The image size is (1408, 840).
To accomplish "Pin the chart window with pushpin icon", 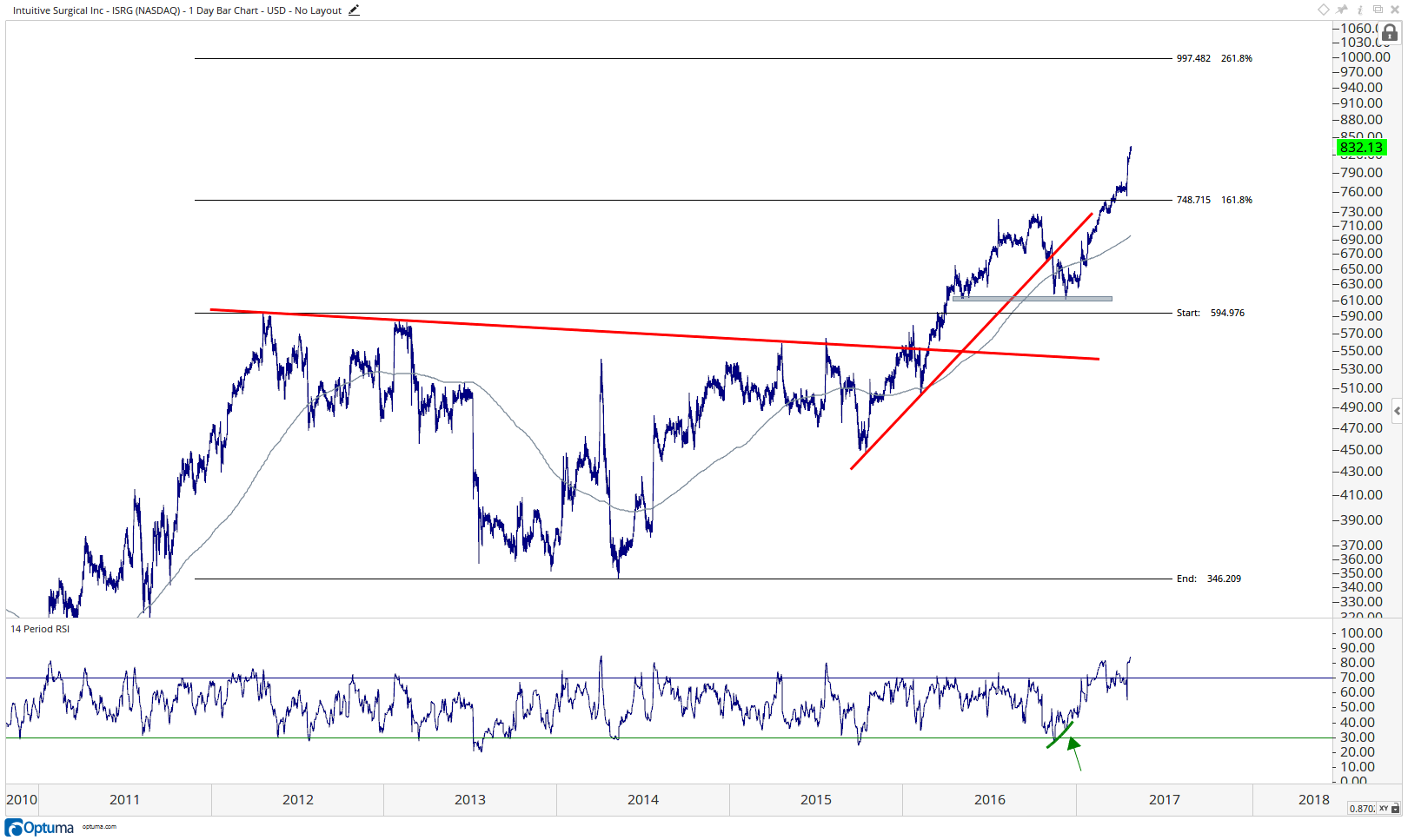I will tap(1342, 10).
